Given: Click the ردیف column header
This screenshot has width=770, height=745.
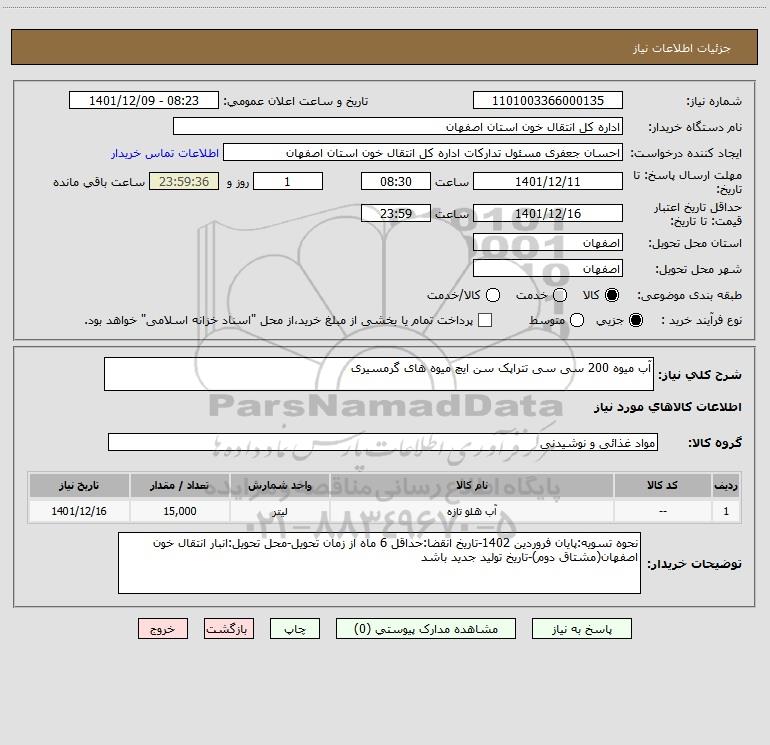Looking at the screenshot, I should click(726, 485).
